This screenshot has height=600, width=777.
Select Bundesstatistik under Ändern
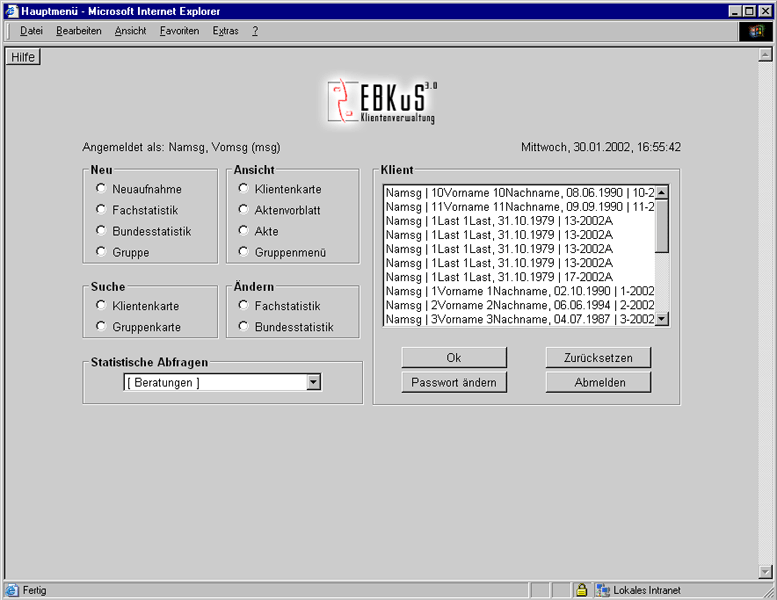coord(243,326)
